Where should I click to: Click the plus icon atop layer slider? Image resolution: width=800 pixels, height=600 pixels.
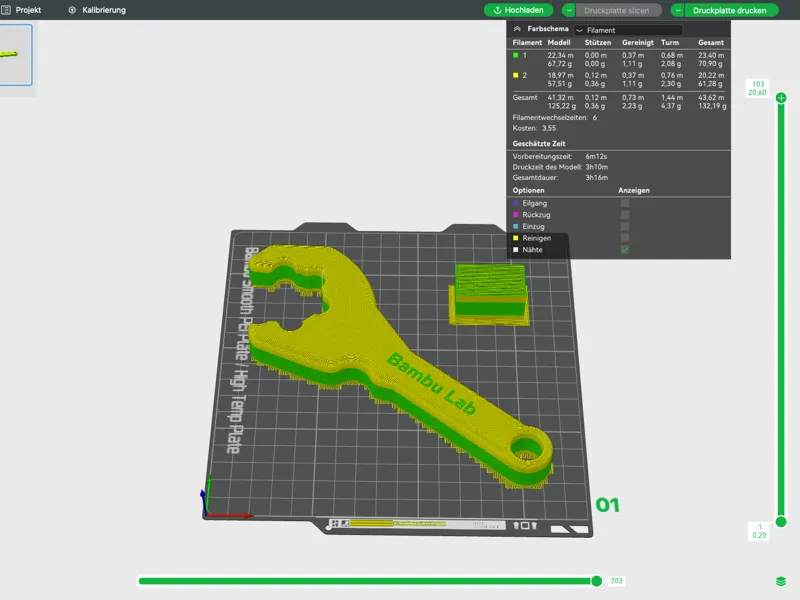point(781,97)
